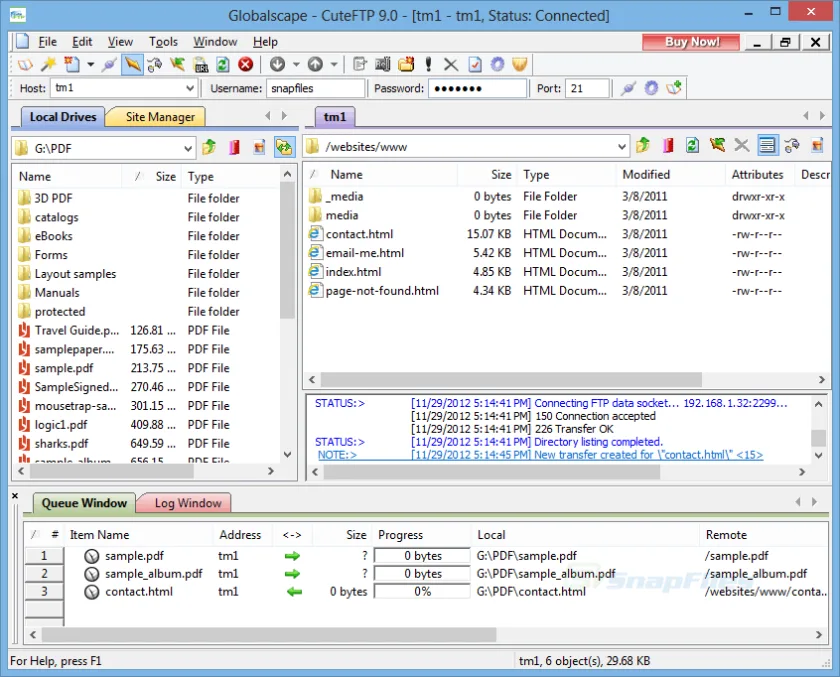
Task: Click the Upload arrow icon in toolbar
Action: pos(315,64)
